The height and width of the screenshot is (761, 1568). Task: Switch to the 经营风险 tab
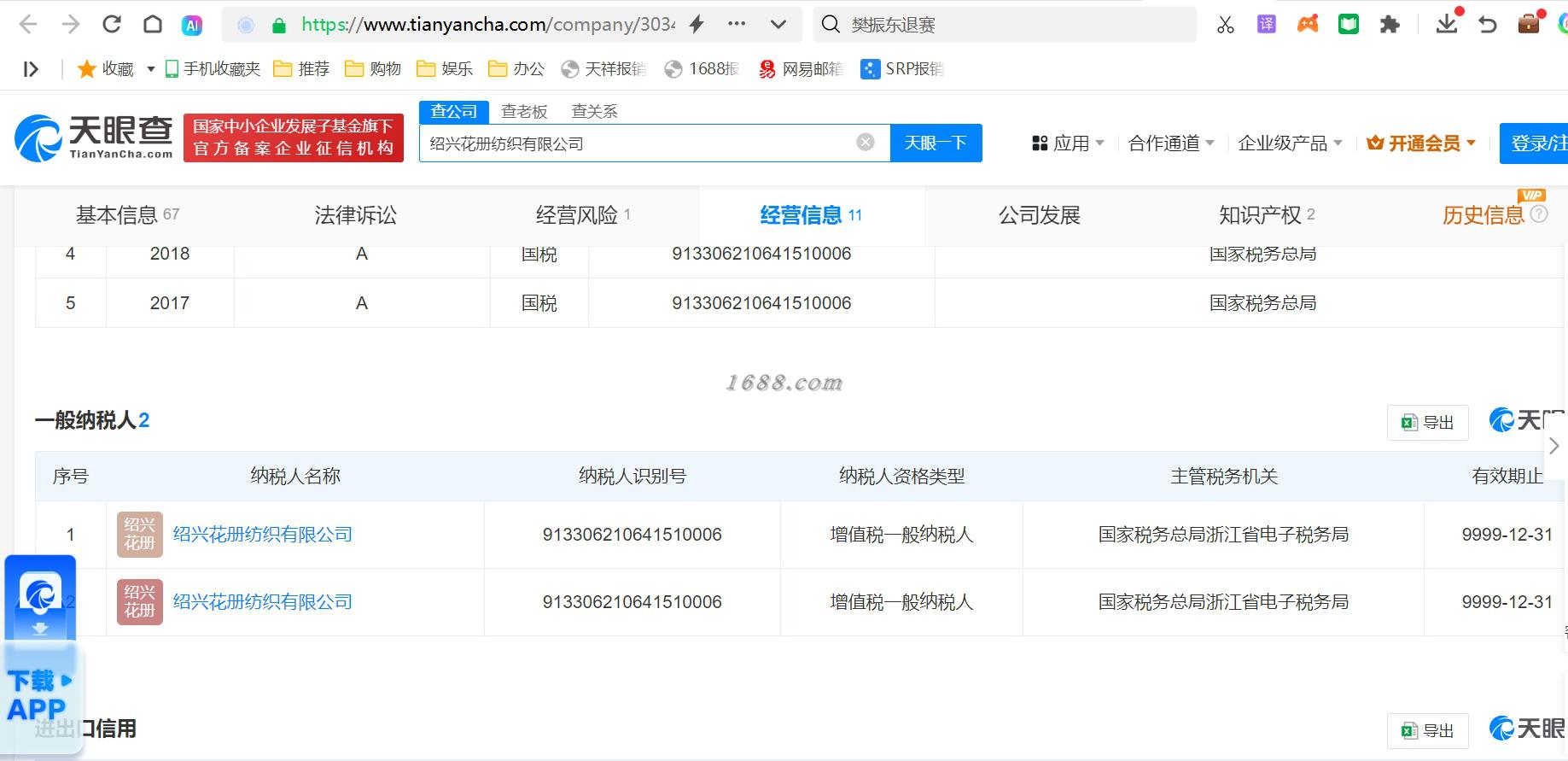coord(583,215)
